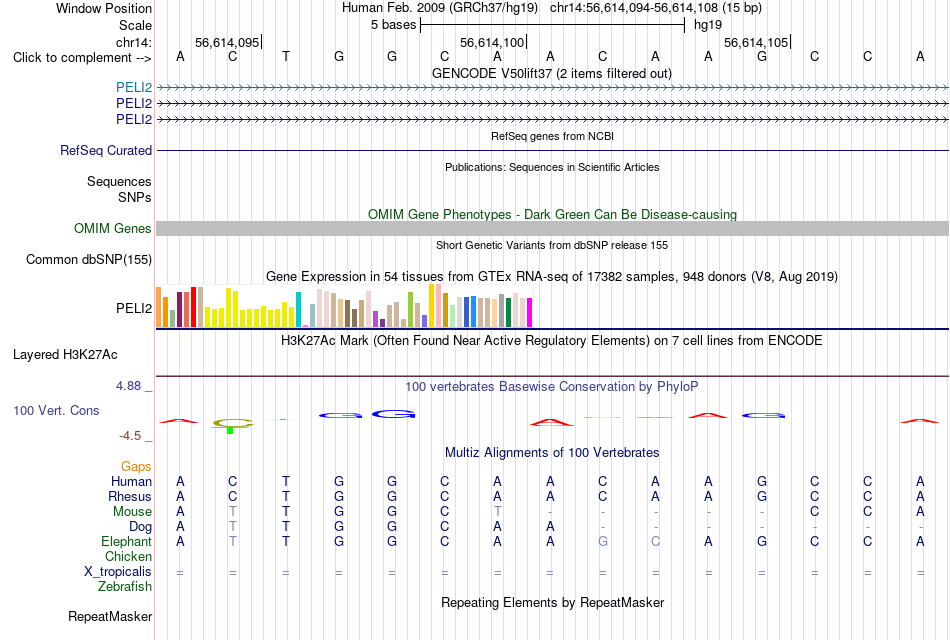This screenshot has width=950, height=640.
Task: Click the OMIM Gene Phenotypes title text
Action: pyautogui.click(x=552, y=215)
